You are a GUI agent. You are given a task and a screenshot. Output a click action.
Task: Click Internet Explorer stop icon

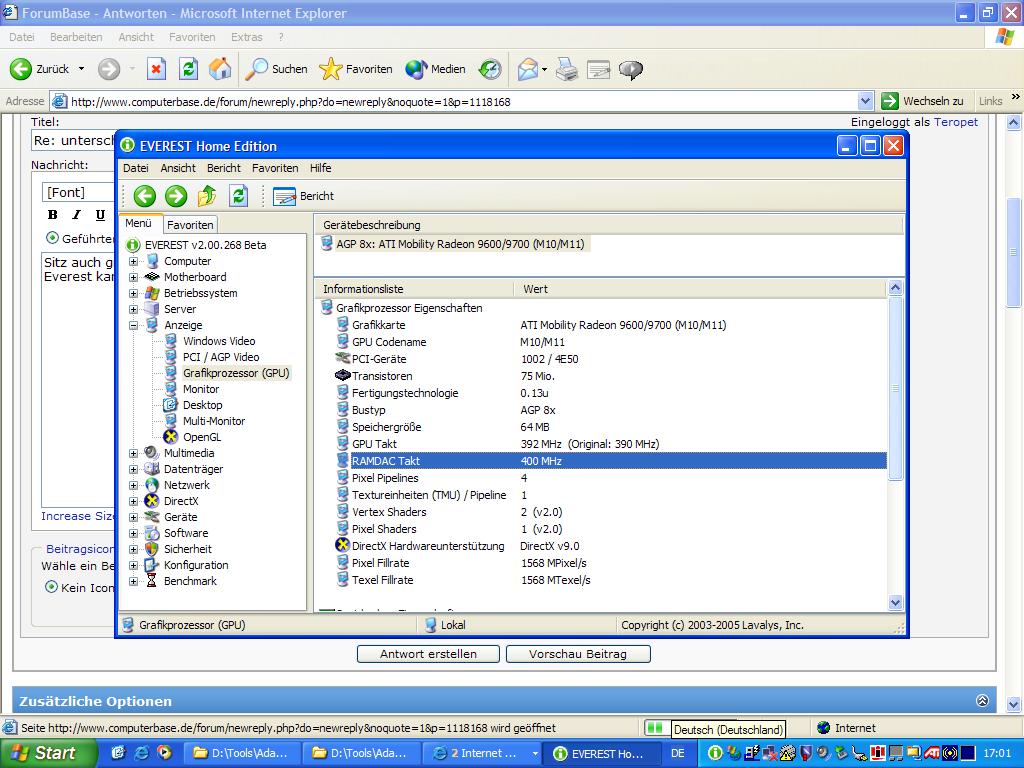(x=156, y=69)
